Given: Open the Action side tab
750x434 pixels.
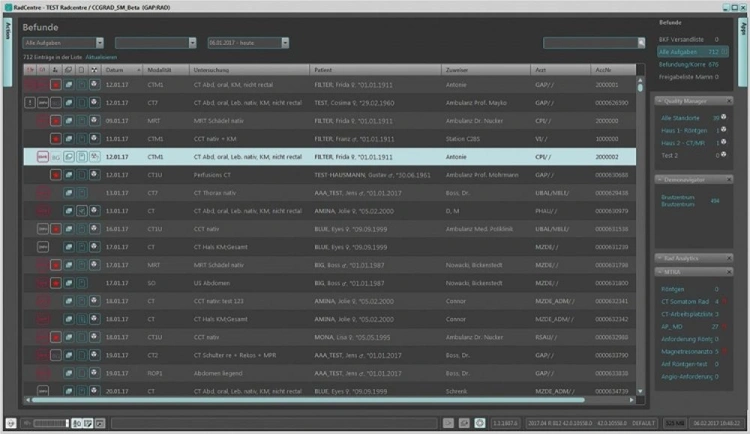Looking at the screenshot, I should click(8, 29).
